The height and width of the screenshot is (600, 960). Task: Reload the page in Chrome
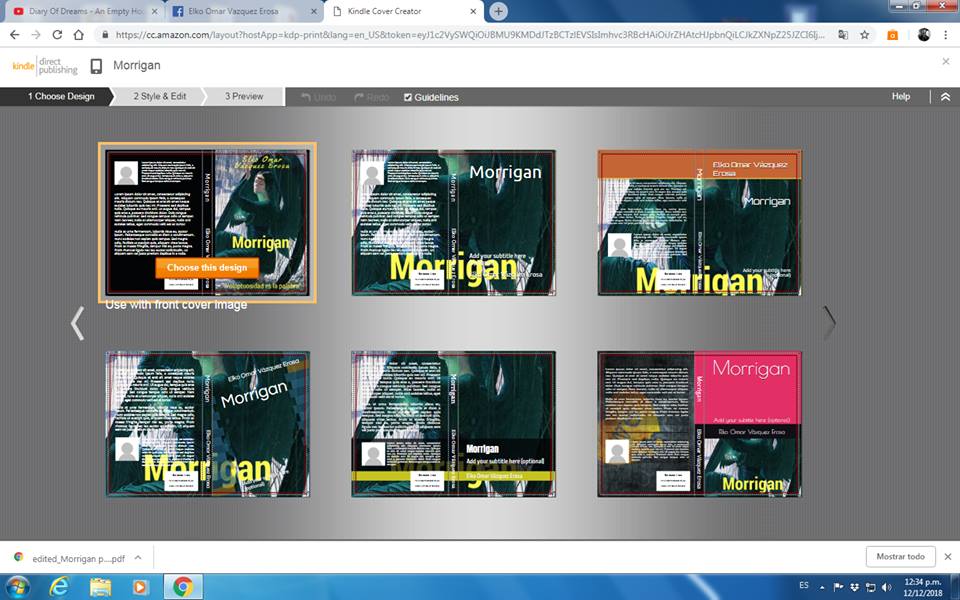pyautogui.click(x=57, y=34)
